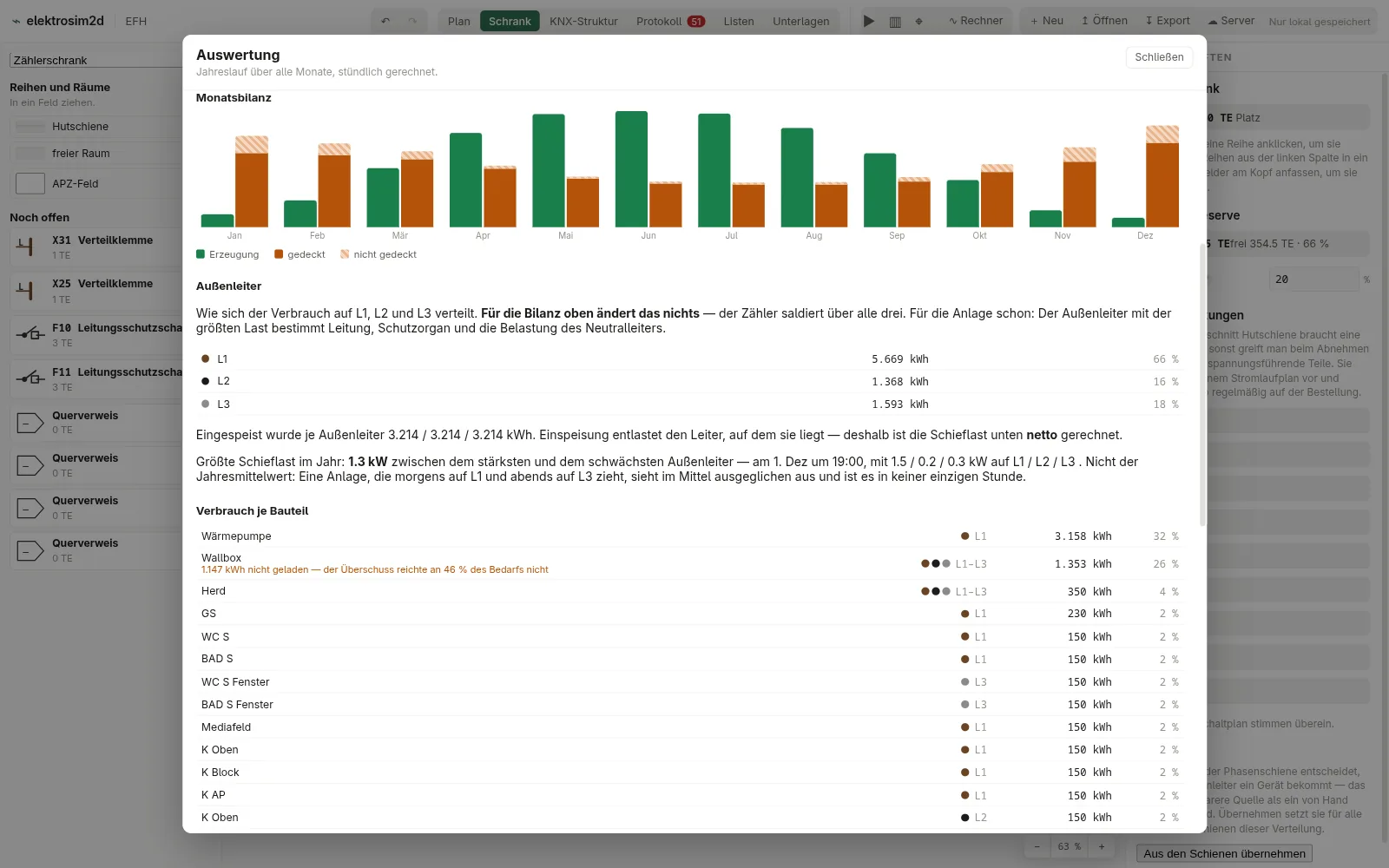The width and height of the screenshot is (1389, 868).
Task: Select the APZ-Feld box icon
Action: (30, 183)
